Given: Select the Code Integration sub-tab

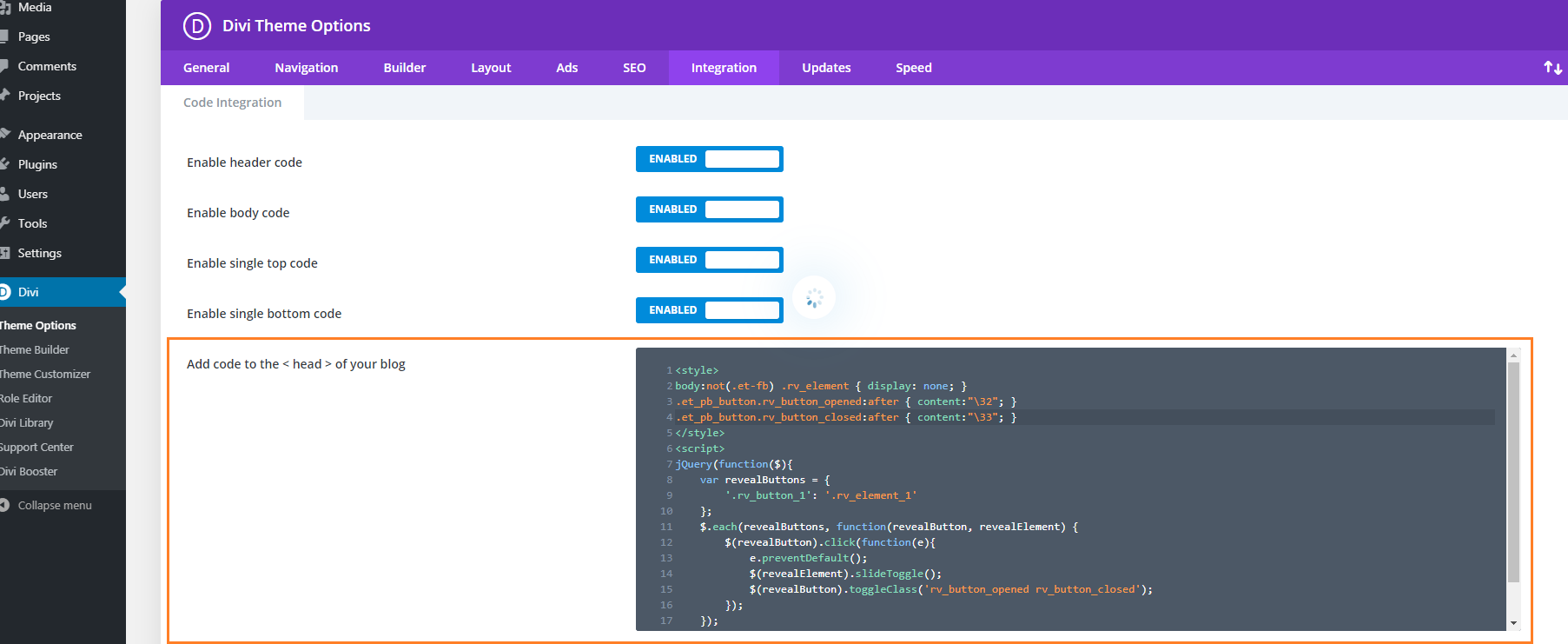Looking at the screenshot, I should click(x=232, y=103).
